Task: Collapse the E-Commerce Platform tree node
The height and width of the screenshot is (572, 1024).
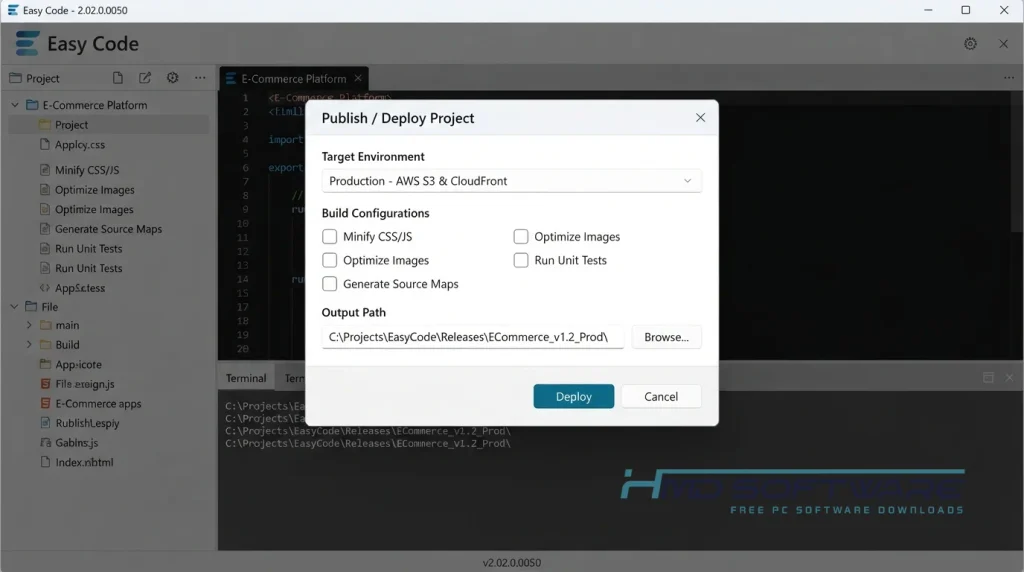Action: [x=14, y=104]
